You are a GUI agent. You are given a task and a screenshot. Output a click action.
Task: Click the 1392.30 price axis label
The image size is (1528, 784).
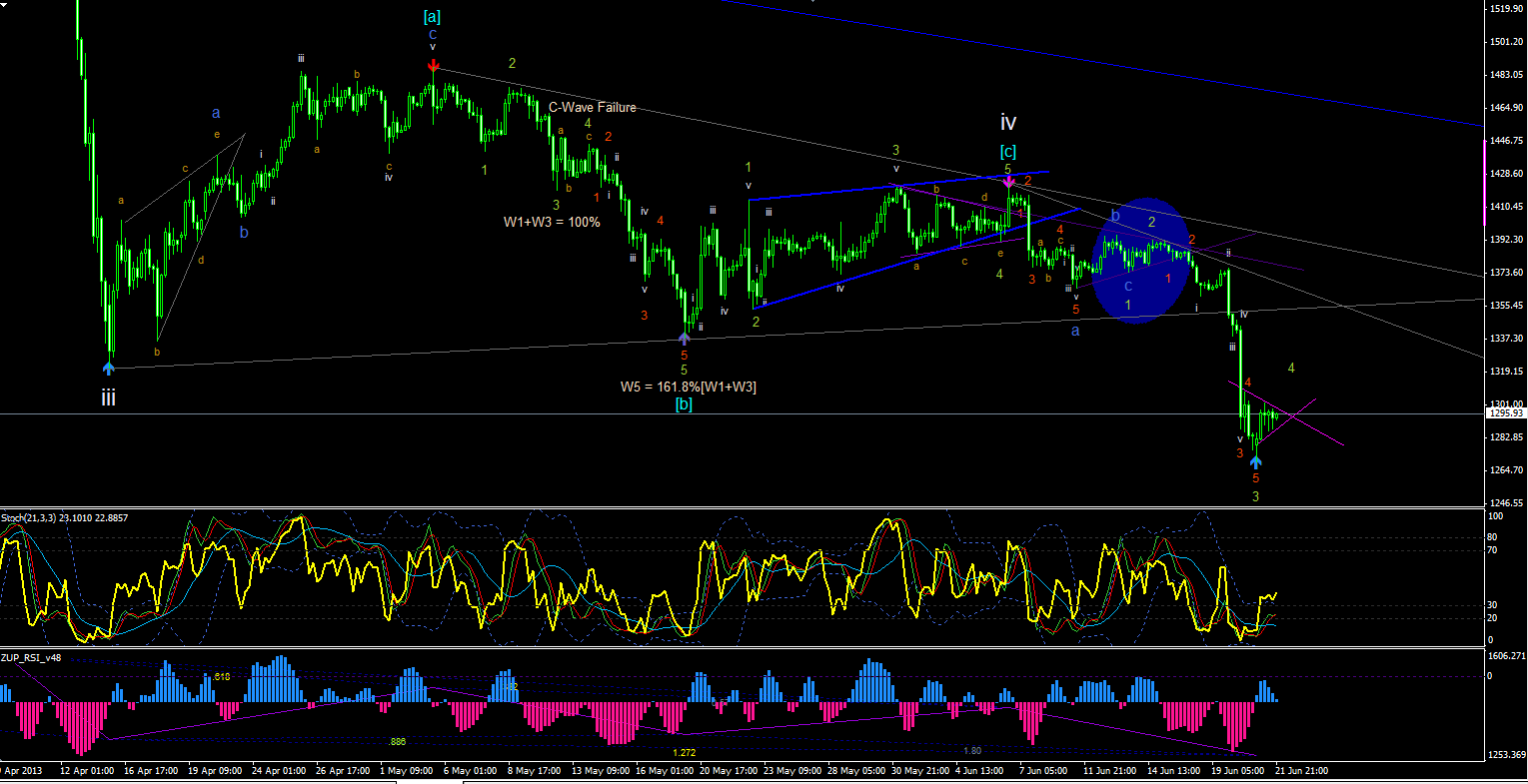coord(1506,240)
